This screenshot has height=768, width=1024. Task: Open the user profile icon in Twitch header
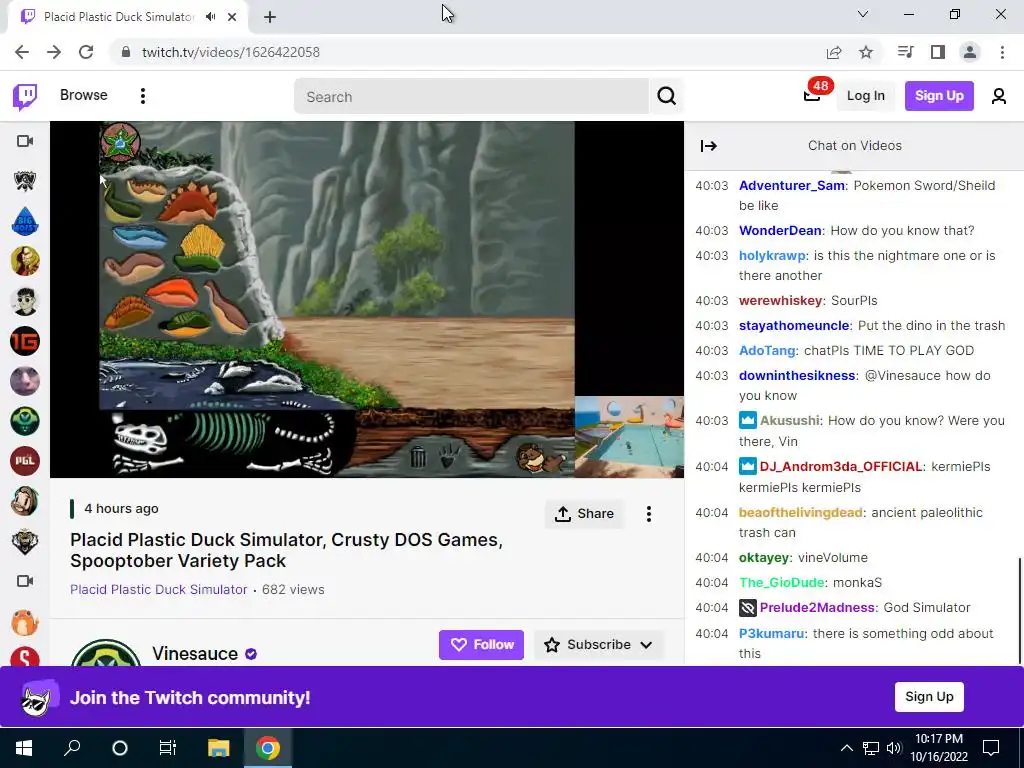click(x=998, y=96)
